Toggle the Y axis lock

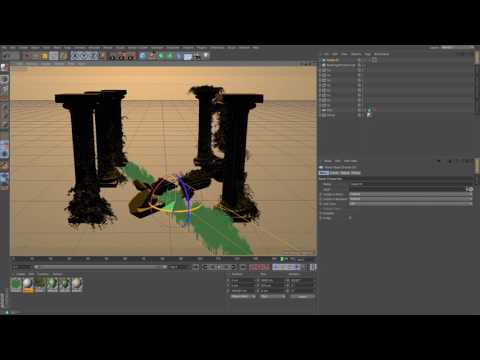coord(84,56)
